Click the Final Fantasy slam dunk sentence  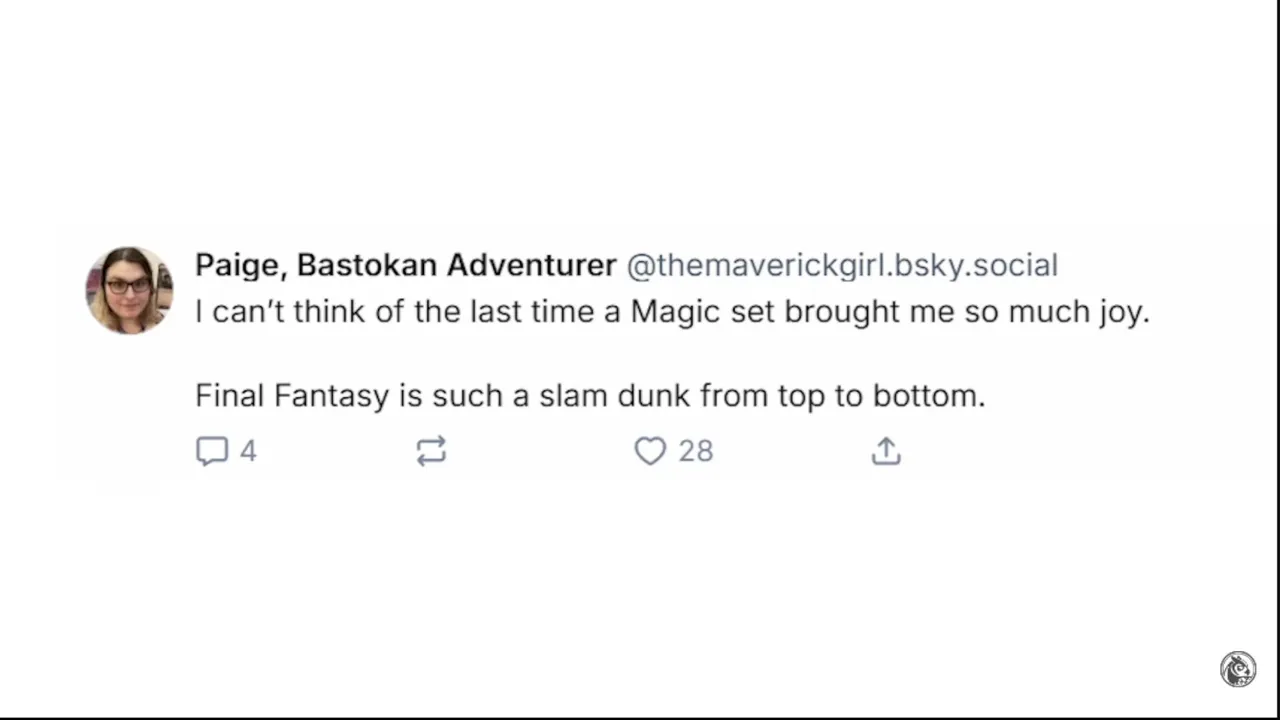coord(590,396)
